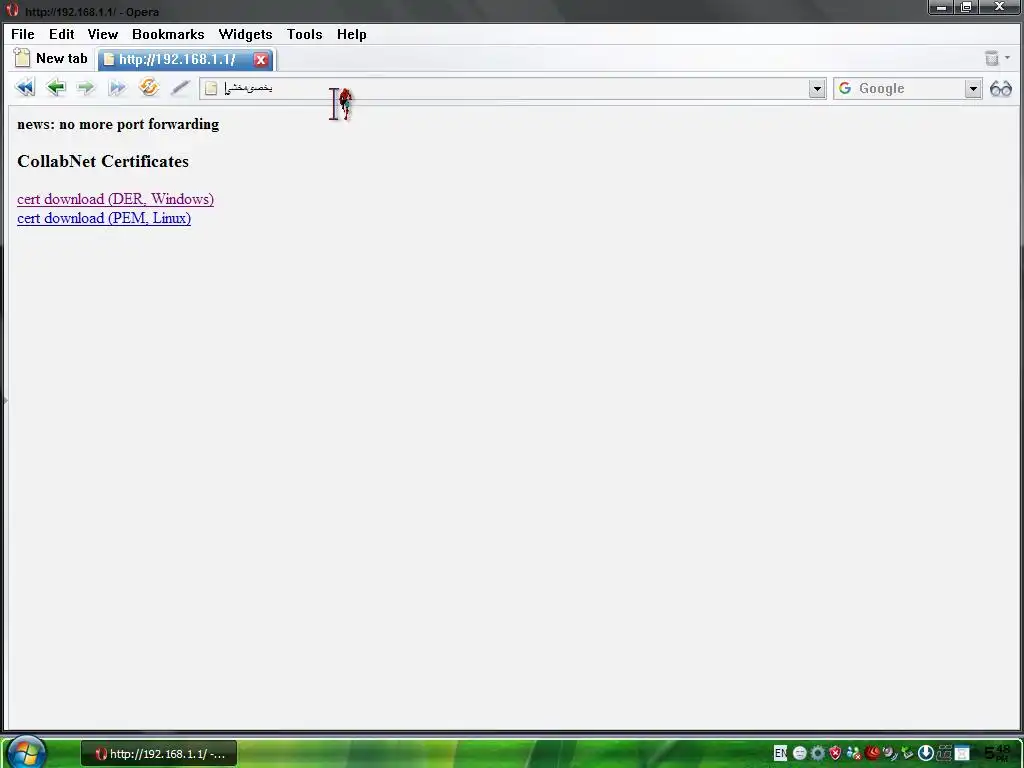Download the PEM Linux certificate
1024x768 pixels.
click(x=104, y=218)
